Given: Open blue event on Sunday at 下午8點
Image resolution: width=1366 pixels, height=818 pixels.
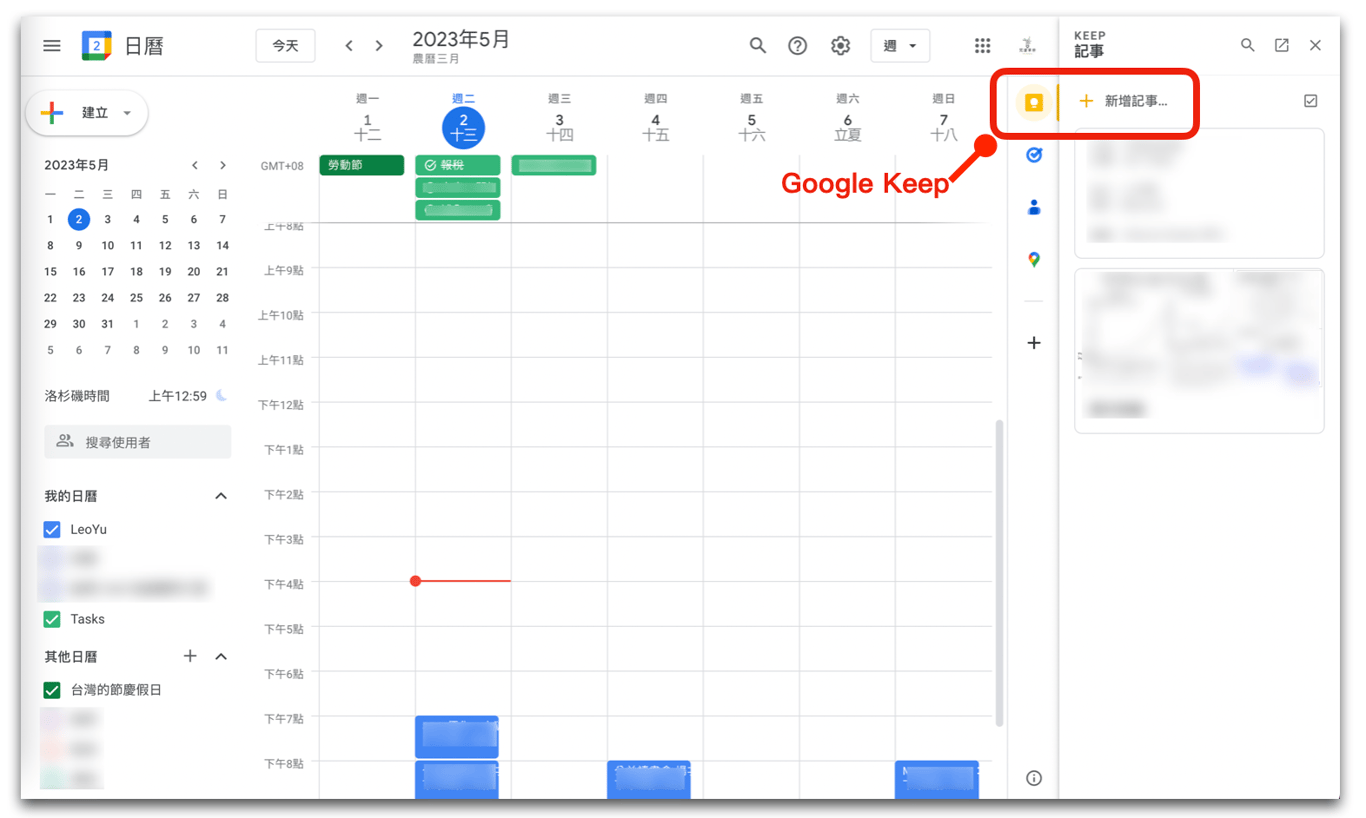Looking at the screenshot, I should click(937, 780).
